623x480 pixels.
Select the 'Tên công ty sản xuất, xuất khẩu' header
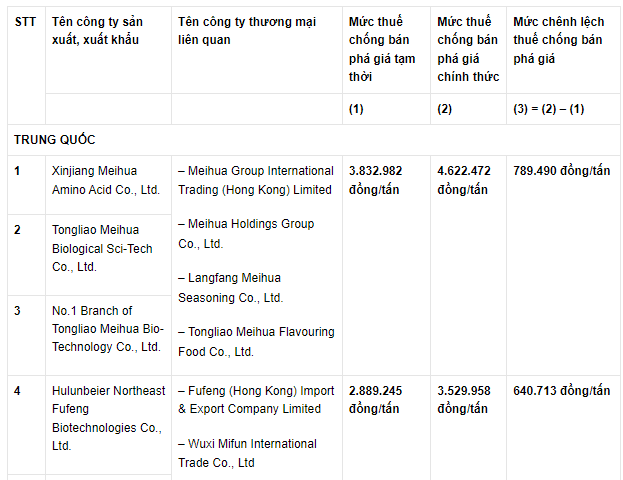tap(96, 31)
